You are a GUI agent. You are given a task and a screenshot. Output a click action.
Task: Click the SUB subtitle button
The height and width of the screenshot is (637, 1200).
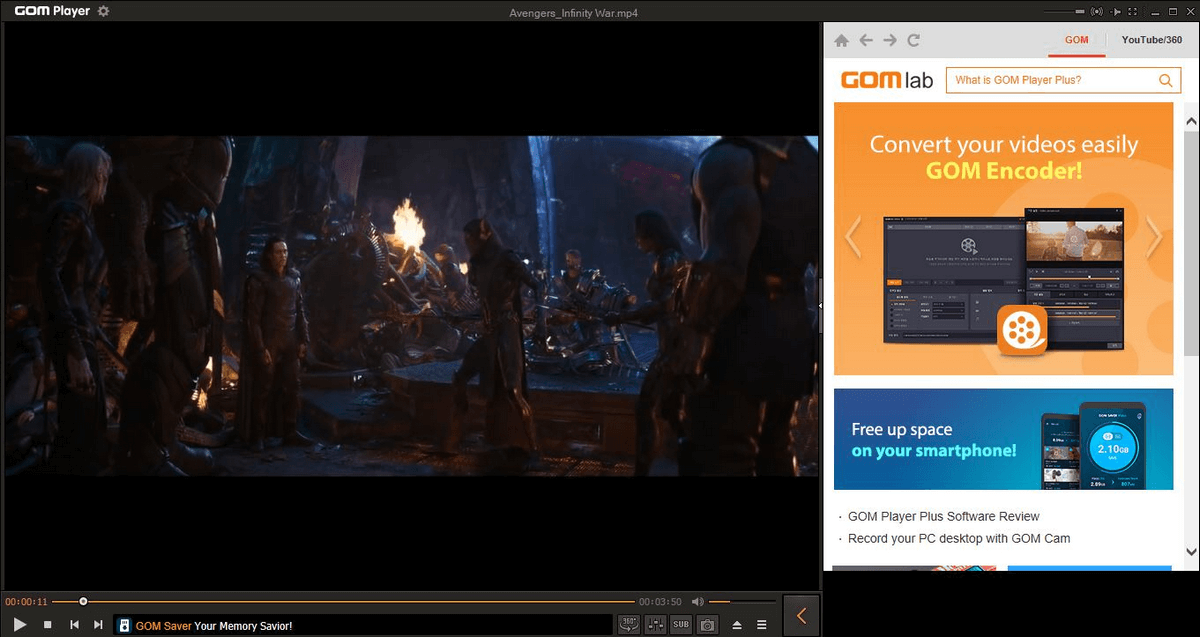681,625
